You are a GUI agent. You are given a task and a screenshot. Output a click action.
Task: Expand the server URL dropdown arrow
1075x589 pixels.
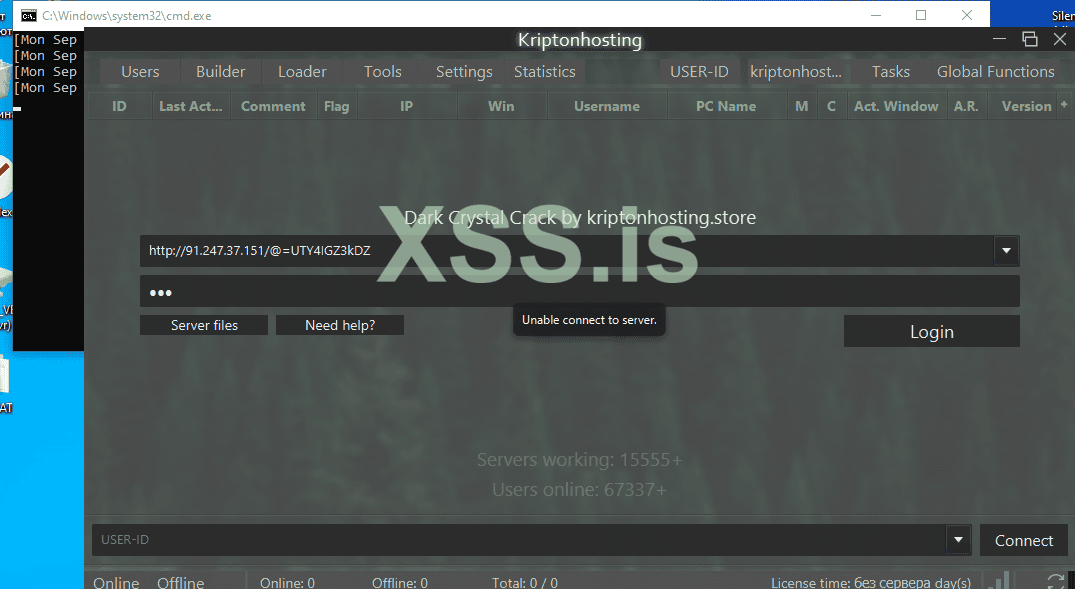coord(1006,251)
